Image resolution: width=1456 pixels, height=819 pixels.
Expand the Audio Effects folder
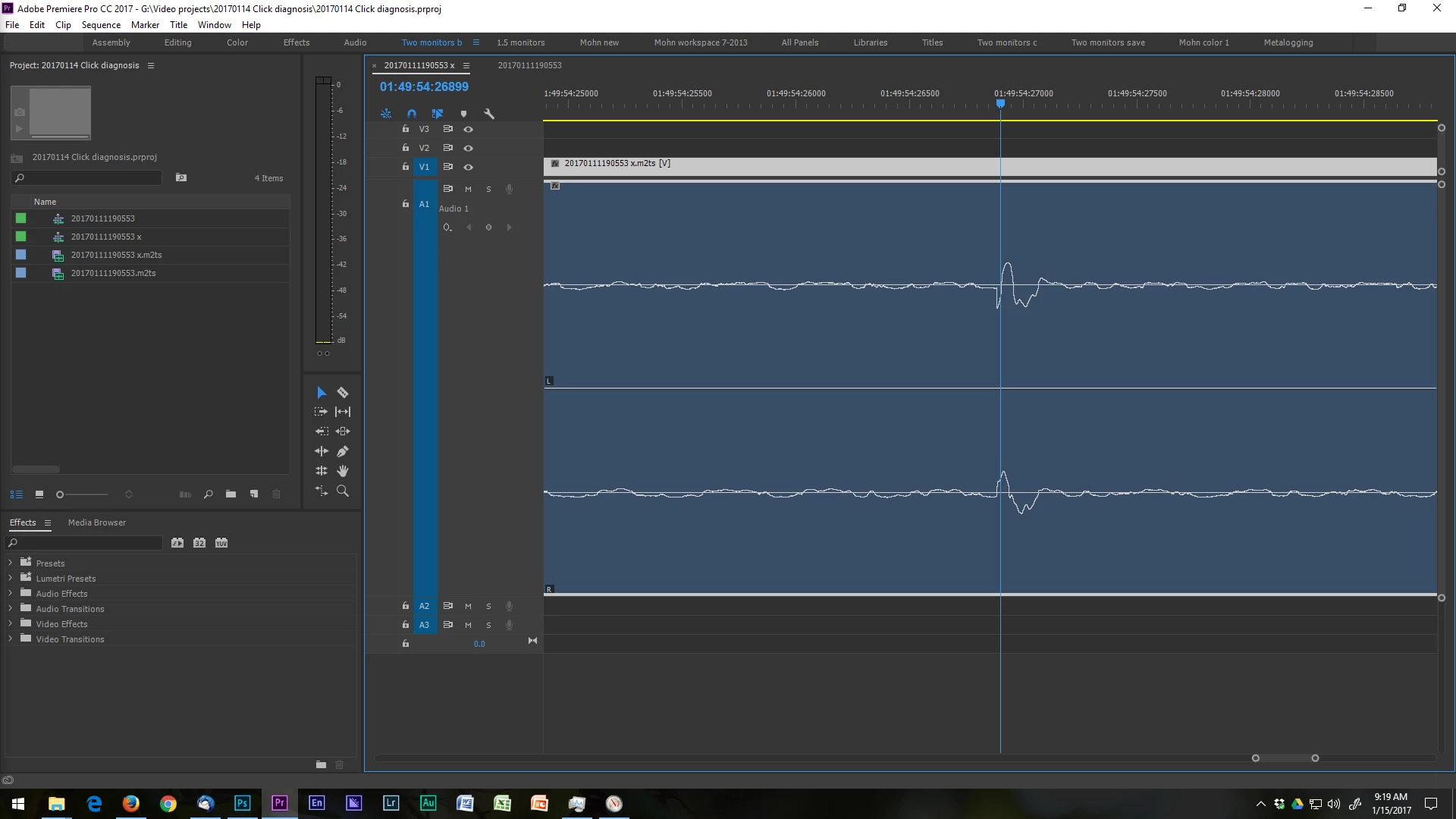11,593
